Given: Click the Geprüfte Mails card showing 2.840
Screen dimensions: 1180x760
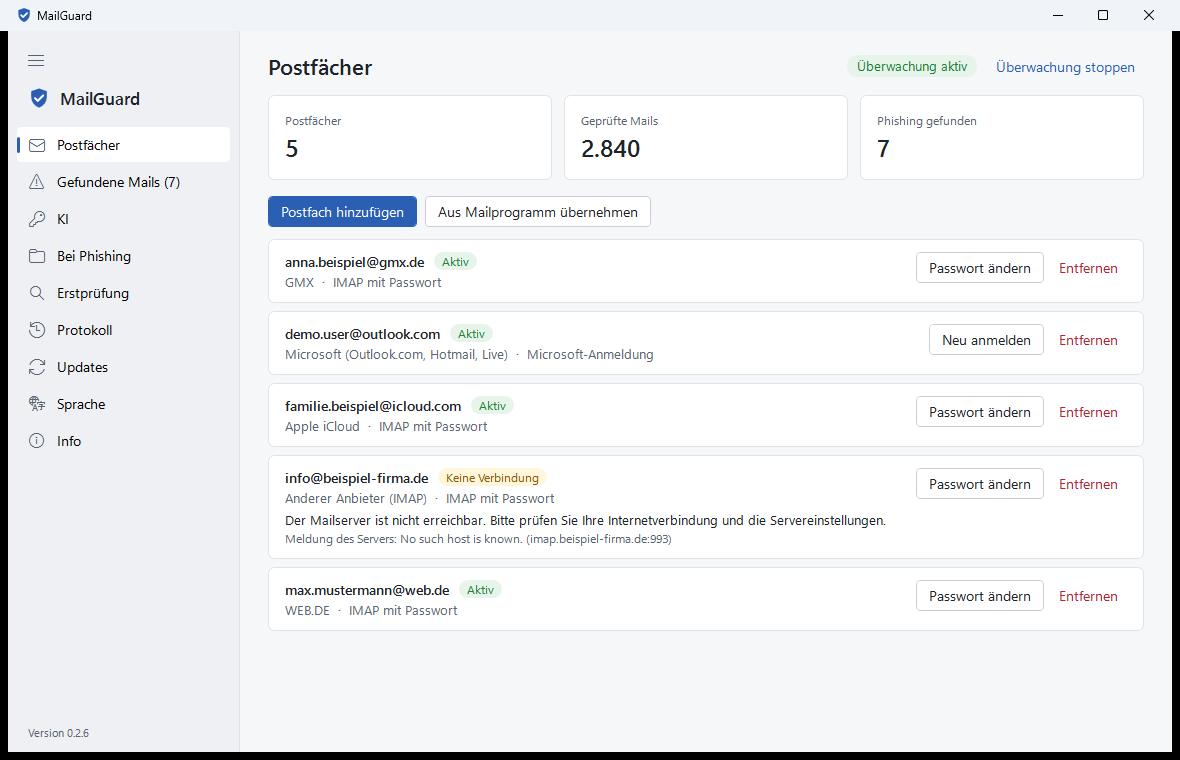Looking at the screenshot, I should click(x=706, y=138).
